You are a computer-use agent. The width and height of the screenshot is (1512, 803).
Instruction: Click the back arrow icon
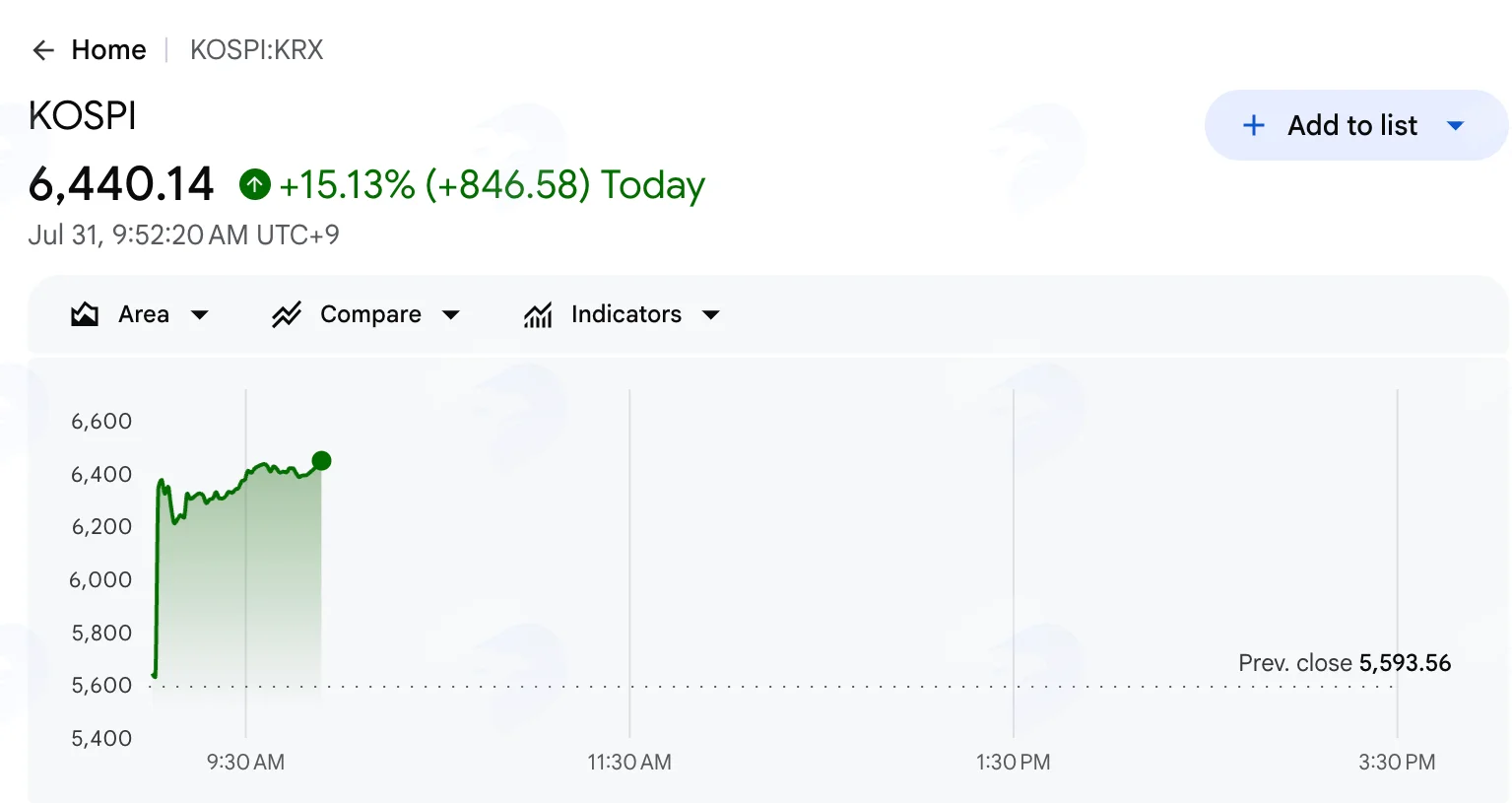coord(42,50)
